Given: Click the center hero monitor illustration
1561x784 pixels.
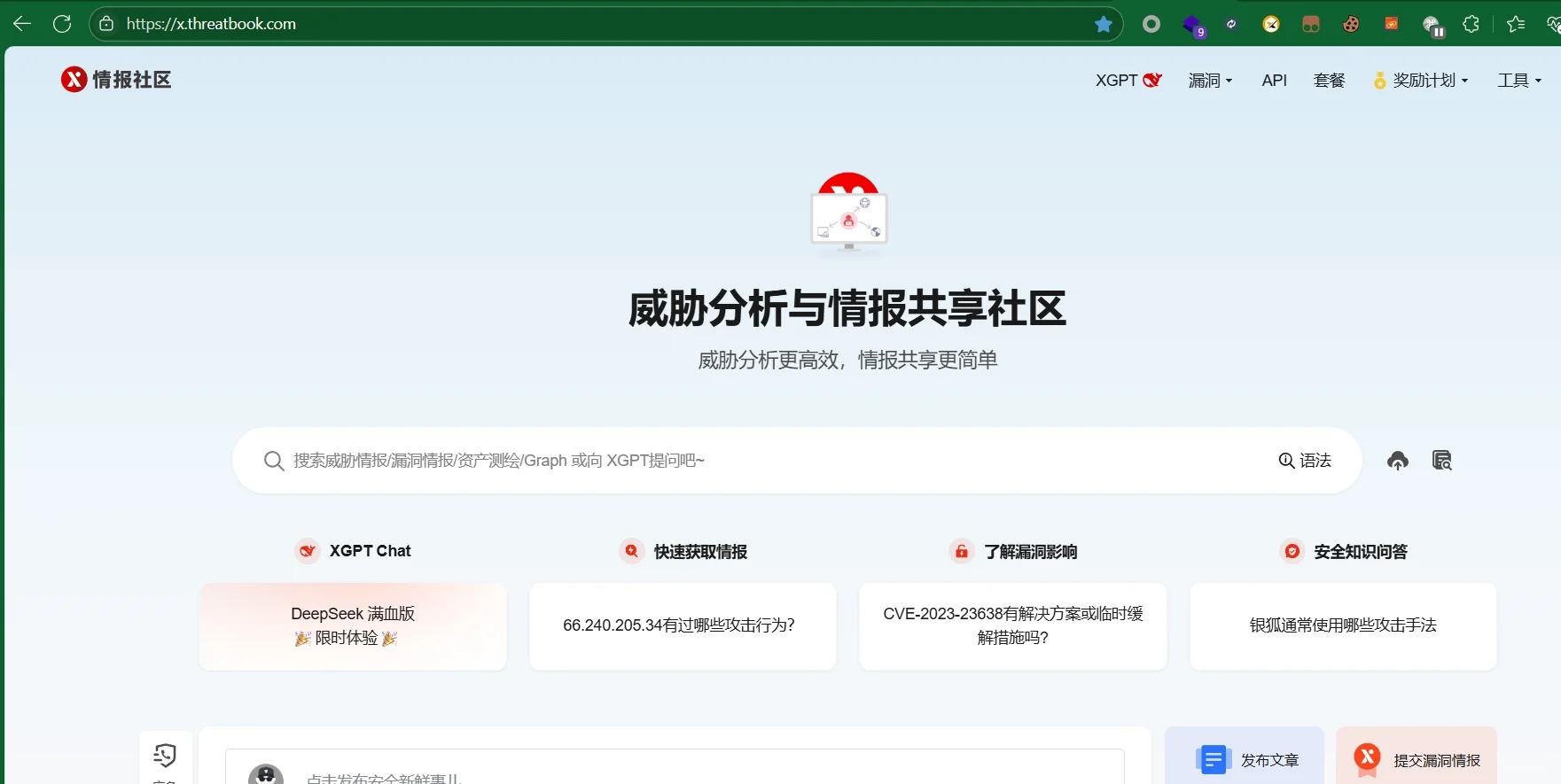Looking at the screenshot, I should tap(848, 213).
